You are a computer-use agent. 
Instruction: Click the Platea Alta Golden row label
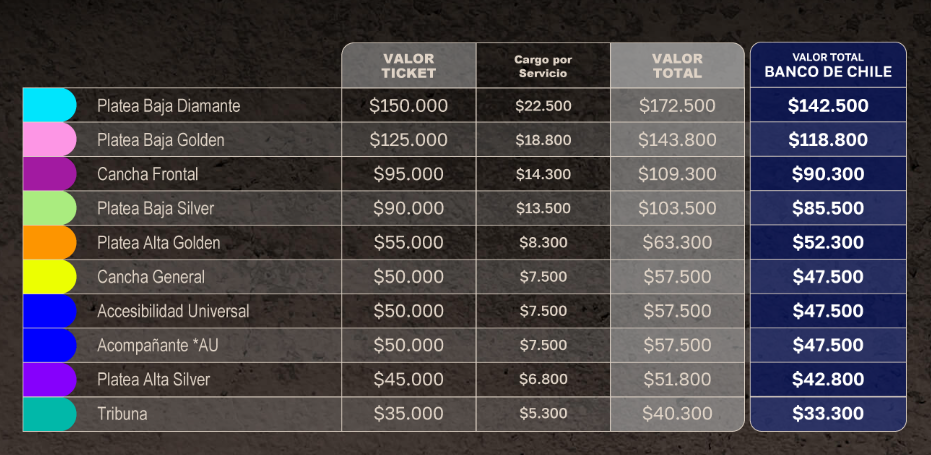[159, 242]
